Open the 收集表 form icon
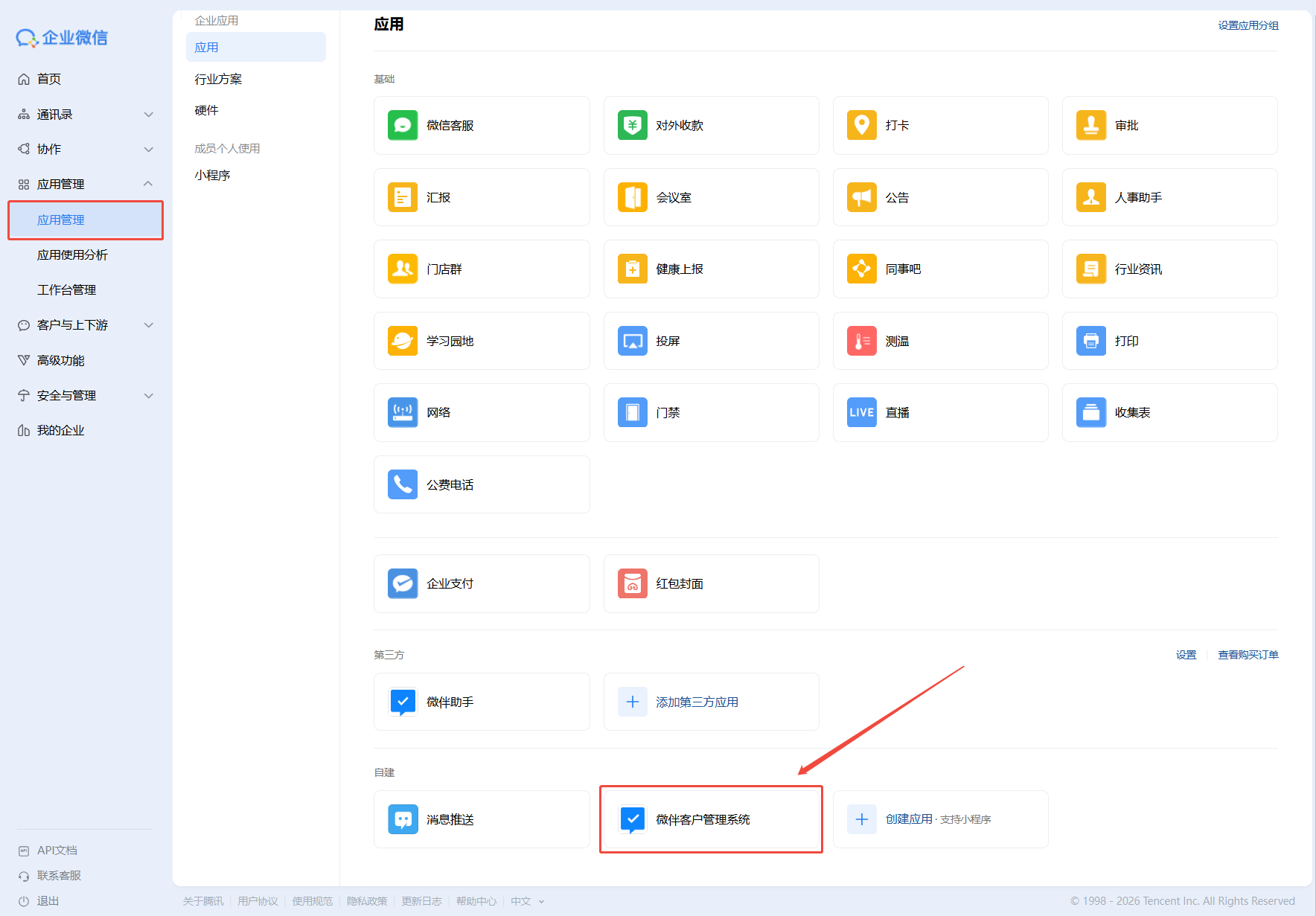Image resolution: width=1316 pixels, height=916 pixels. click(1090, 412)
